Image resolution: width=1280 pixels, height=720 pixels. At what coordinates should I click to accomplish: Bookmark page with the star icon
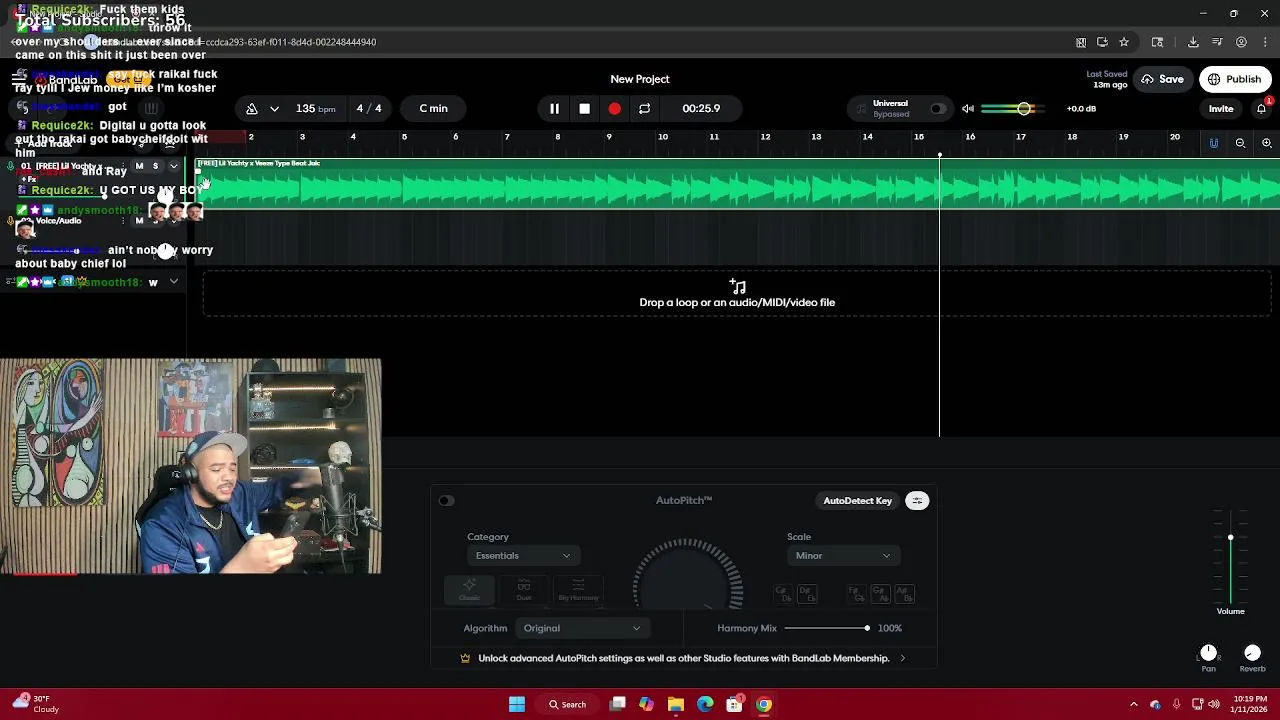[1124, 42]
